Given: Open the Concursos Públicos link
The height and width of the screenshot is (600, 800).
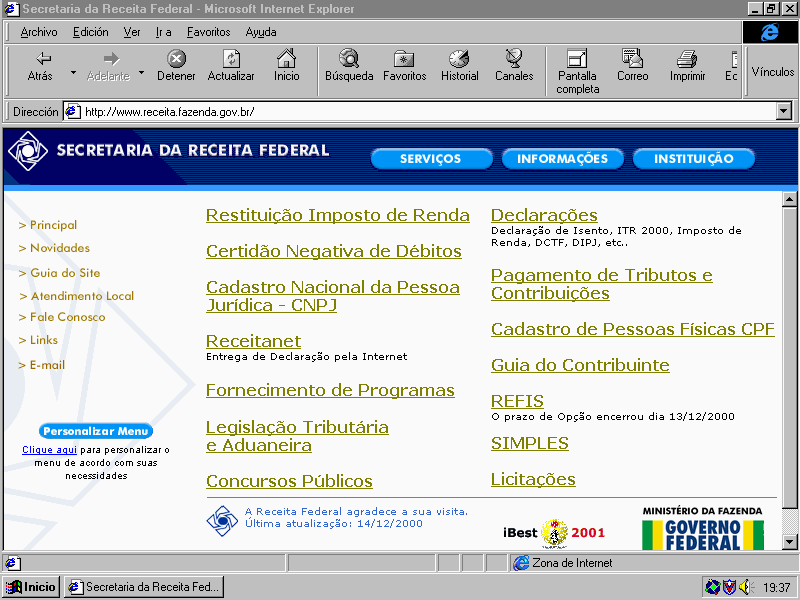Looking at the screenshot, I should 289,481.
